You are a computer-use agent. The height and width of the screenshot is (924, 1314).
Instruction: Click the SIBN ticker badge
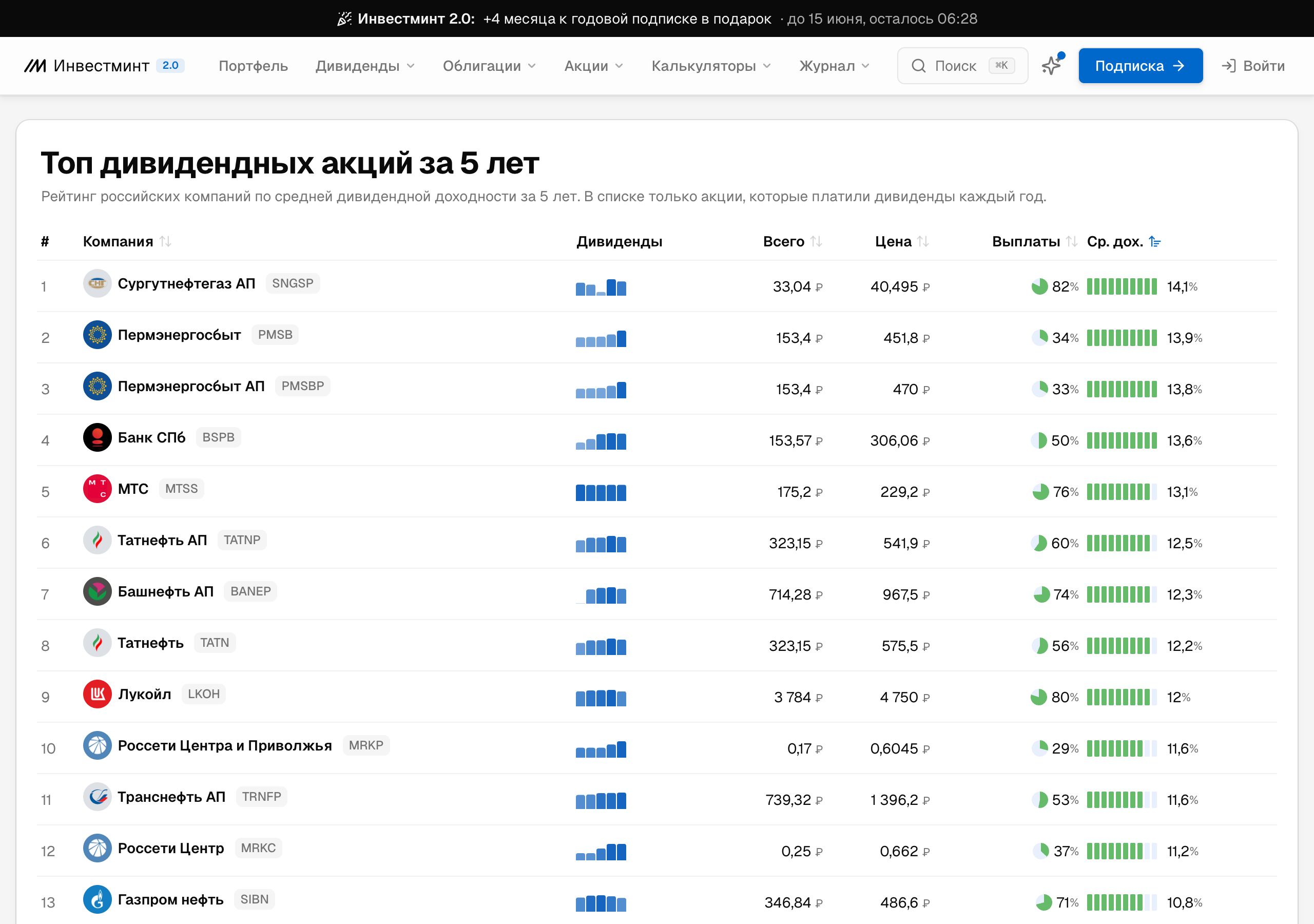point(254,899)
